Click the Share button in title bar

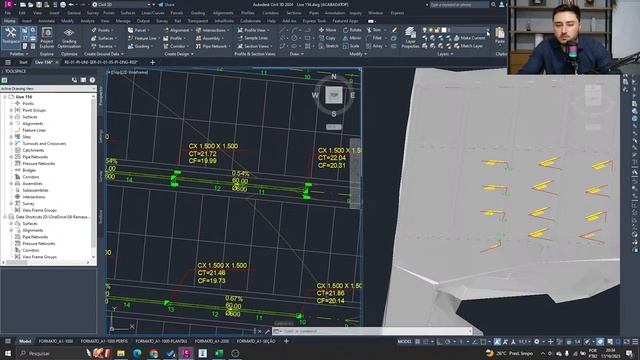tap(166, 4)
